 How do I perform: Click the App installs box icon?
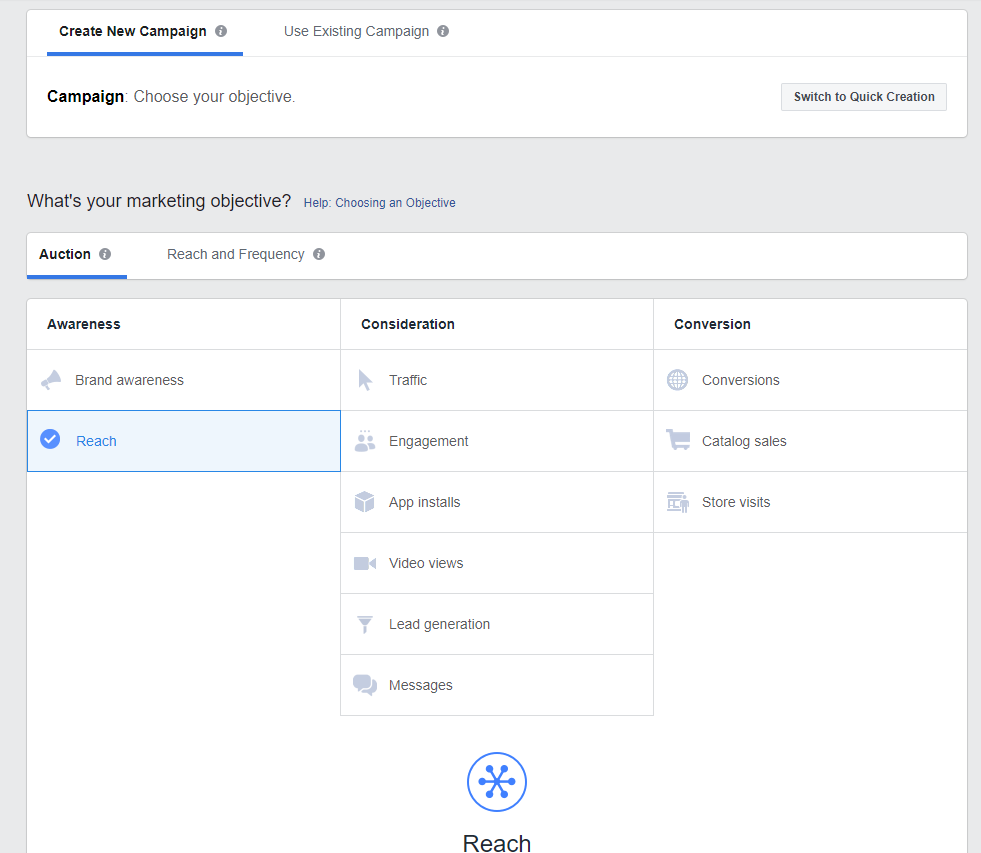365,502
